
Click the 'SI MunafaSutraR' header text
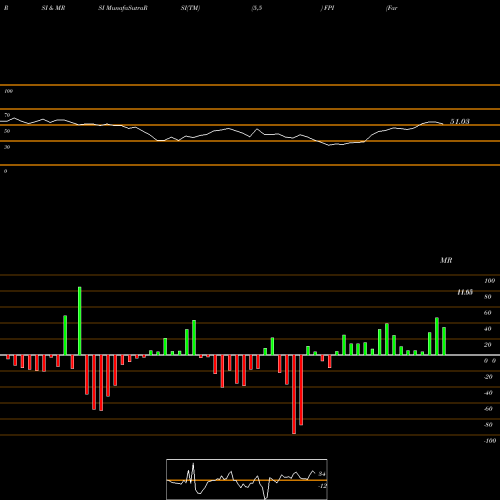pyautogui.click(x=123, y=8)
